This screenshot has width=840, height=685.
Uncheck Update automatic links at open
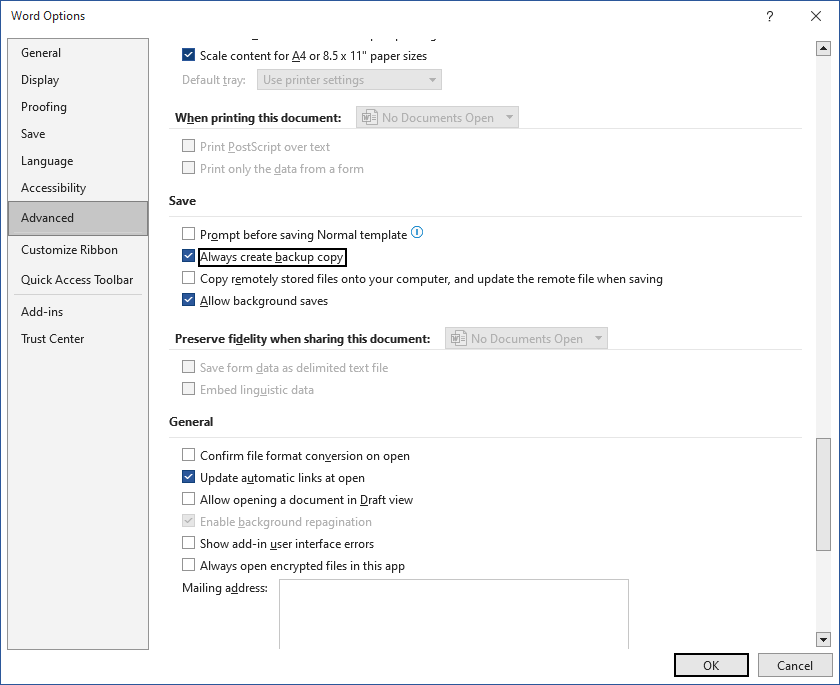189,477
